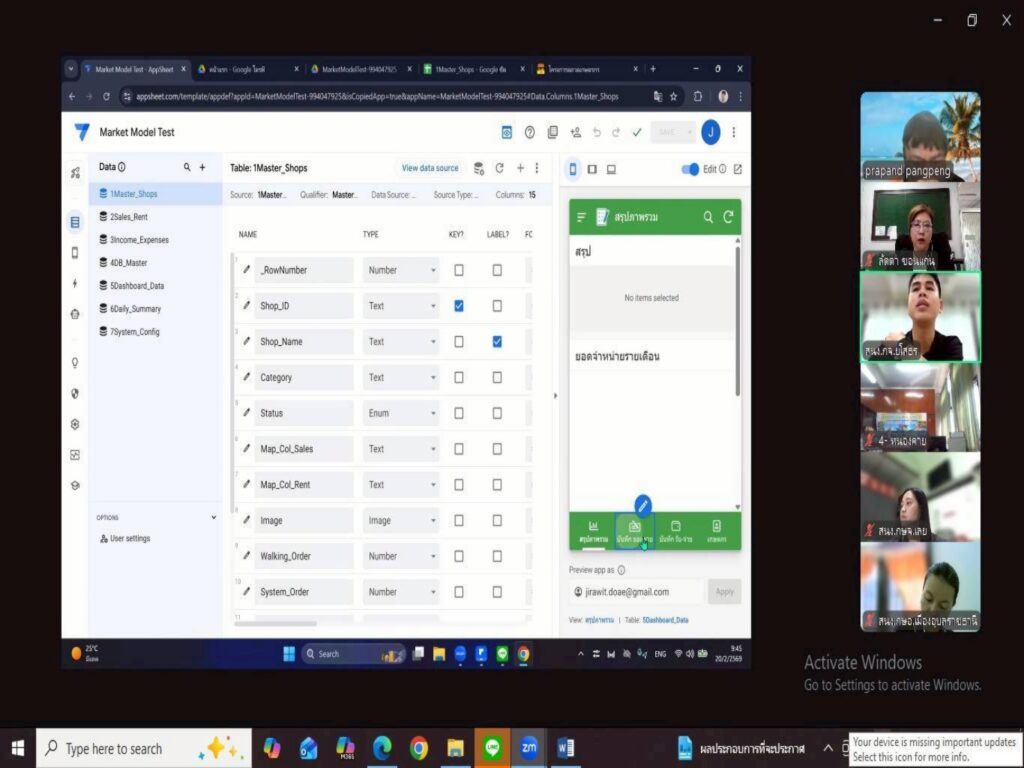
Task: Open Zoom from the Windows taskbar
Action: 528,748
